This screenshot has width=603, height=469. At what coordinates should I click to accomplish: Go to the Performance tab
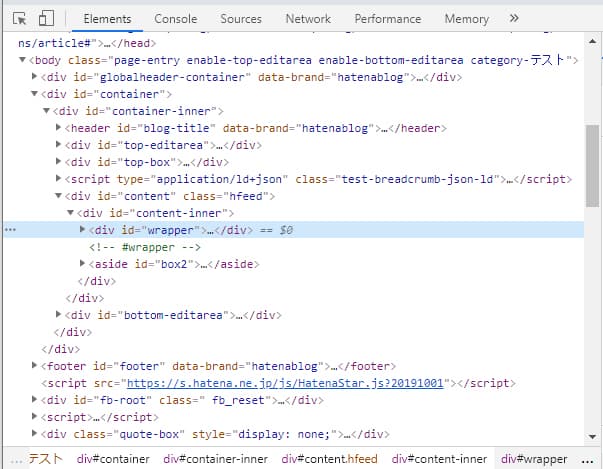pyautogui.click(x=388, y=19)
